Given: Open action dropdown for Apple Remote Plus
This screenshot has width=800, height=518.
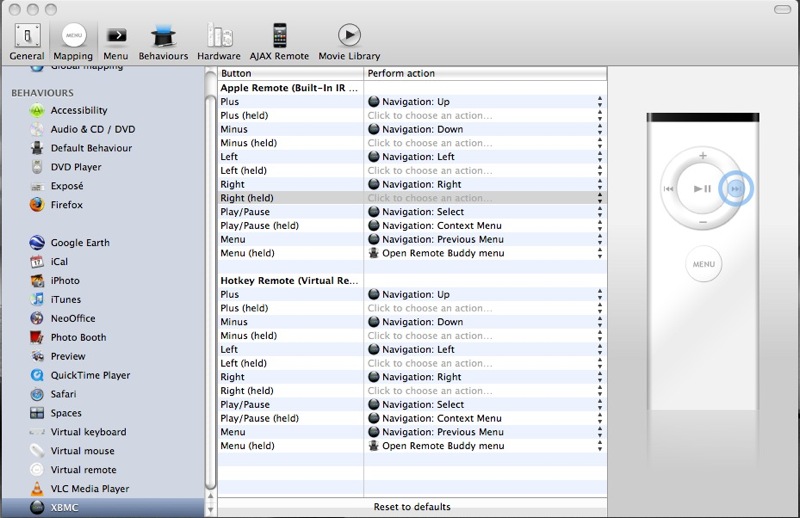Looking at the screenshot, I should tap(600, 102).
